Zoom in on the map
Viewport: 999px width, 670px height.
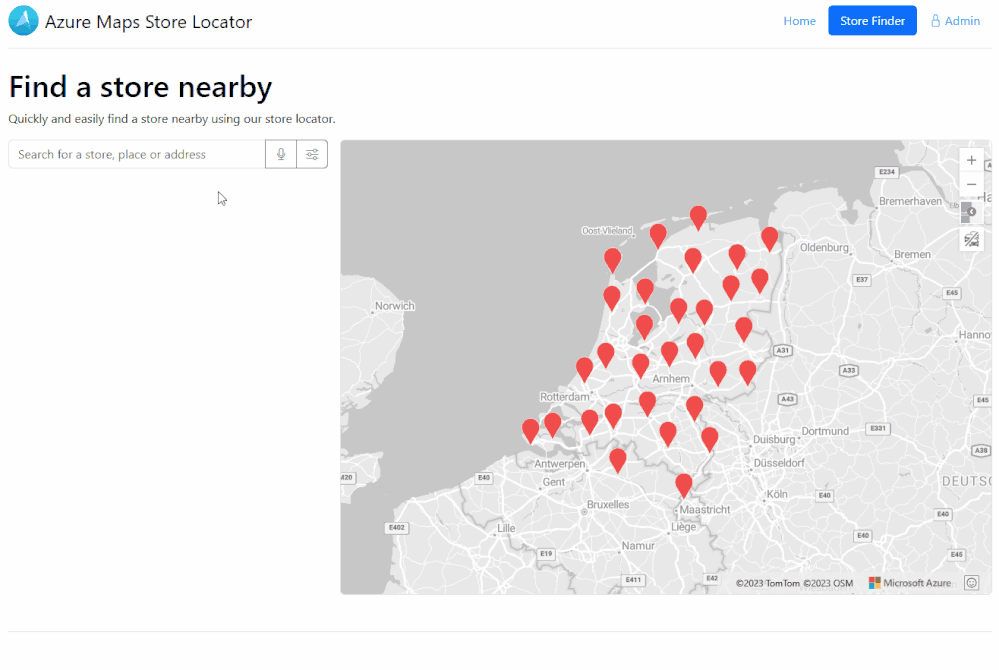click(x=971, y=160)
